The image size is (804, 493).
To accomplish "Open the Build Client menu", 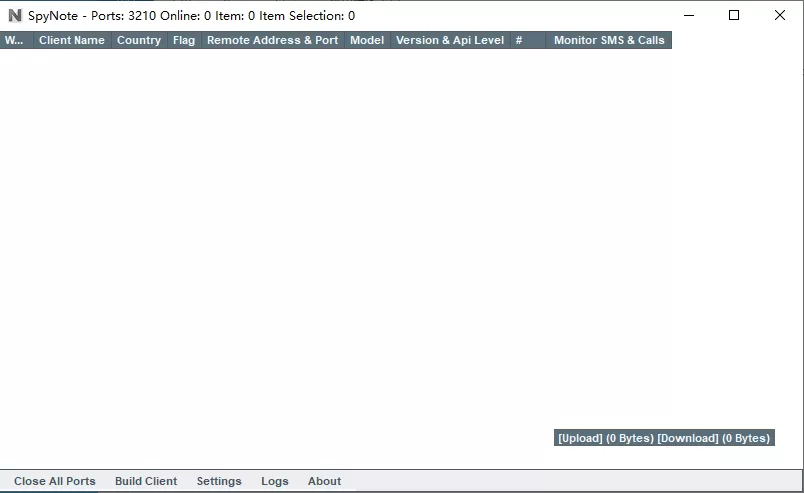I will [146, 481].
